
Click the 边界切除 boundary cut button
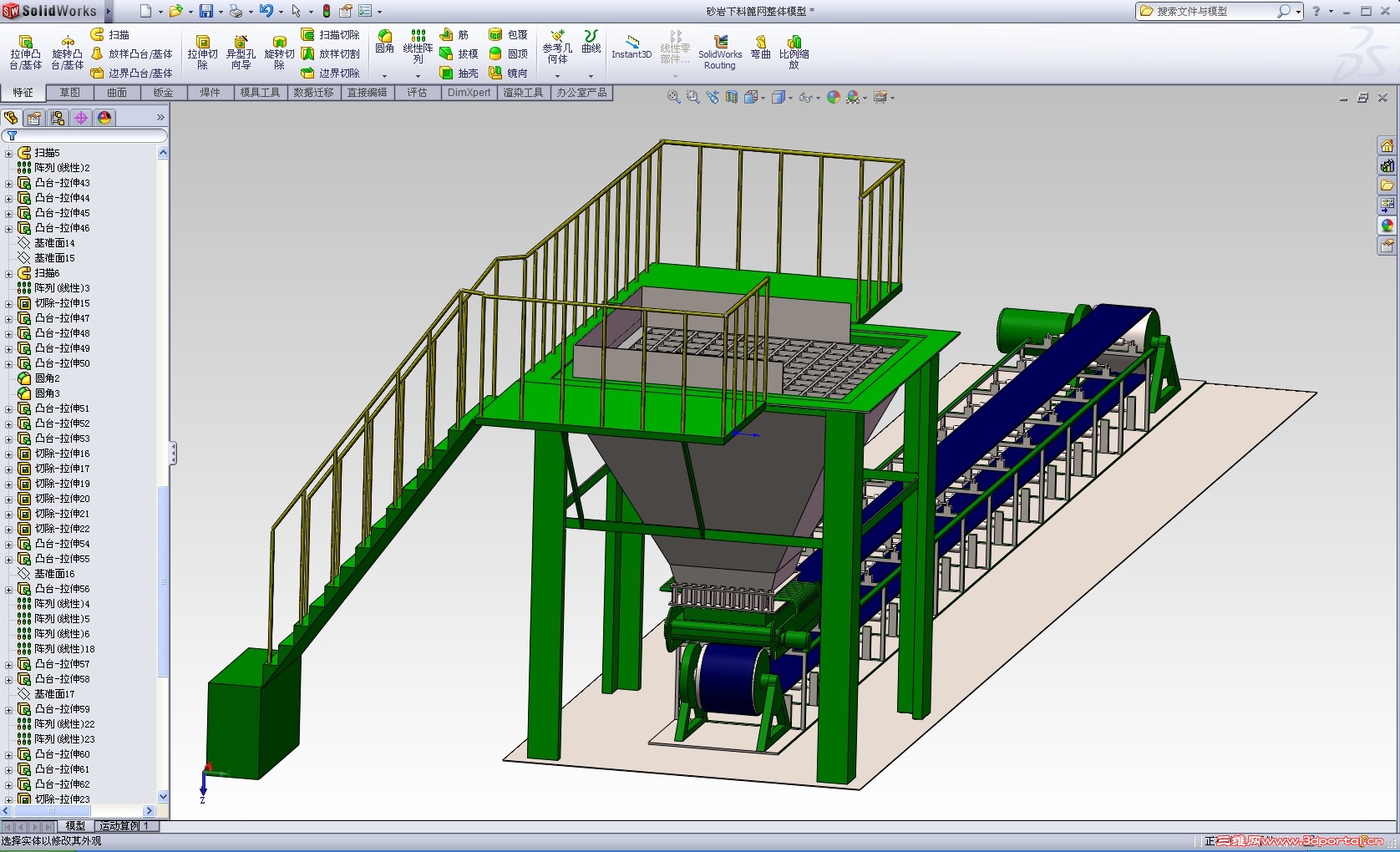(x=331, y=74)
